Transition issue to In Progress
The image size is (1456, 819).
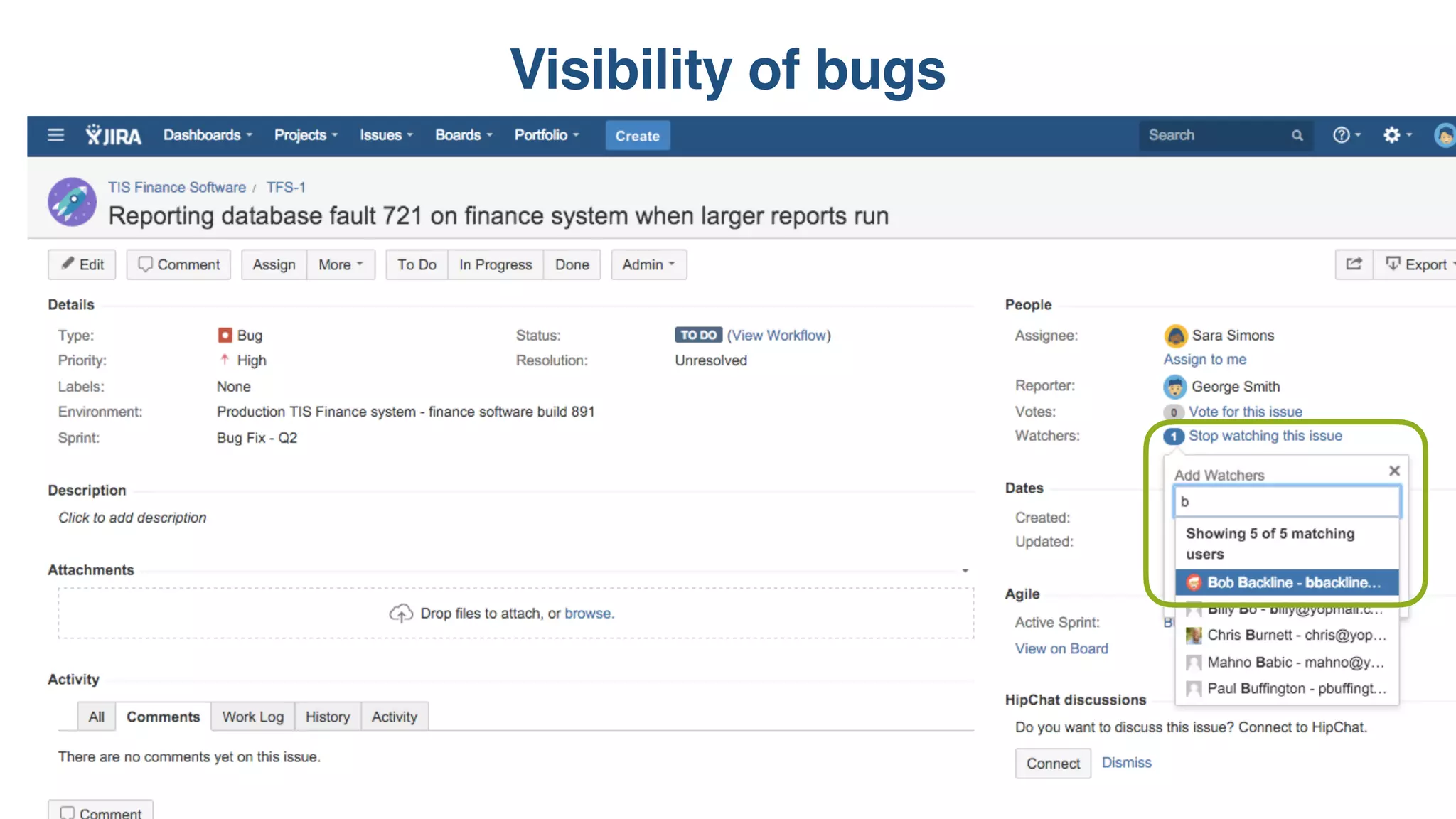click(496, 264)
